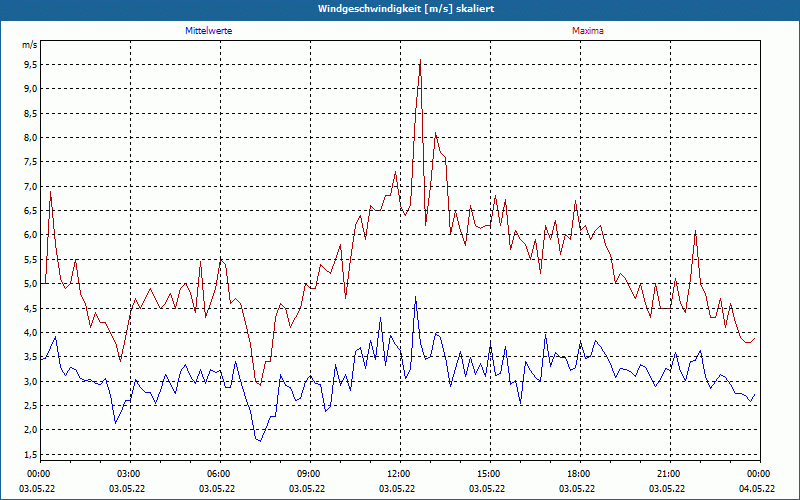Screen dimensions: 800x500
Task: Click the 06:00 time axis label
Action: 217,474
